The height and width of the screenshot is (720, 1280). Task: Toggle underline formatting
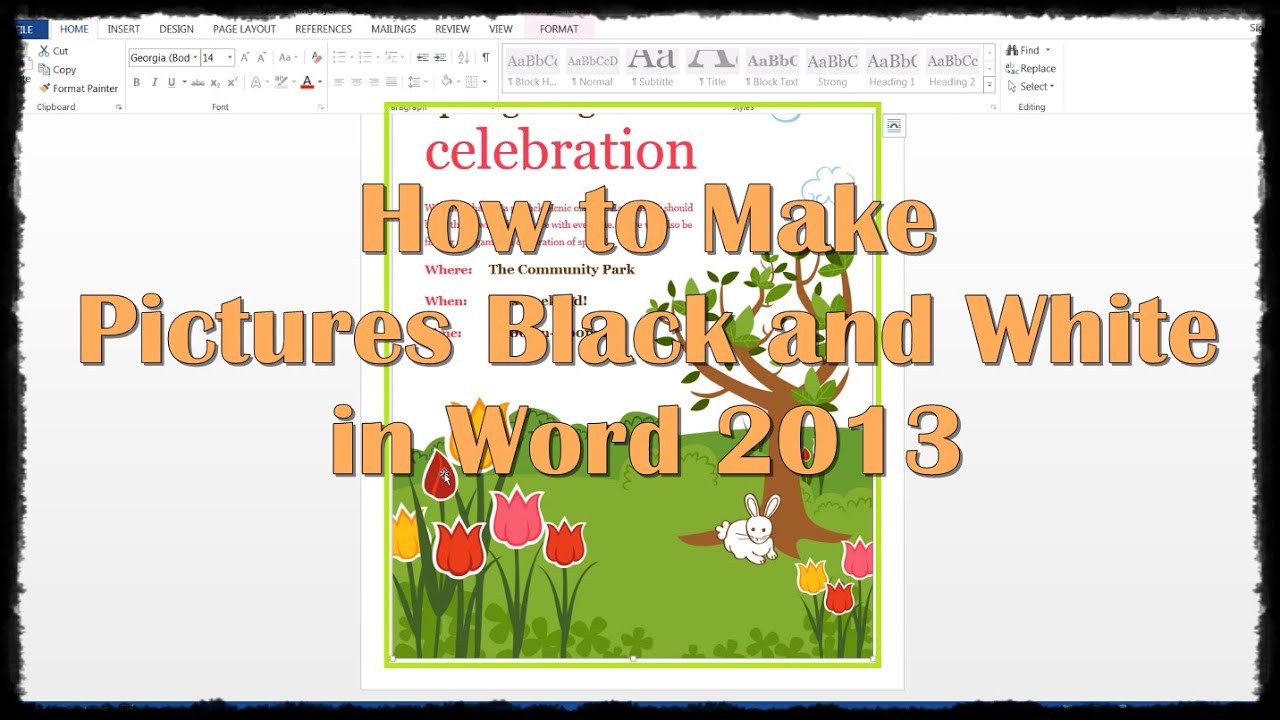tap(171, 82)
